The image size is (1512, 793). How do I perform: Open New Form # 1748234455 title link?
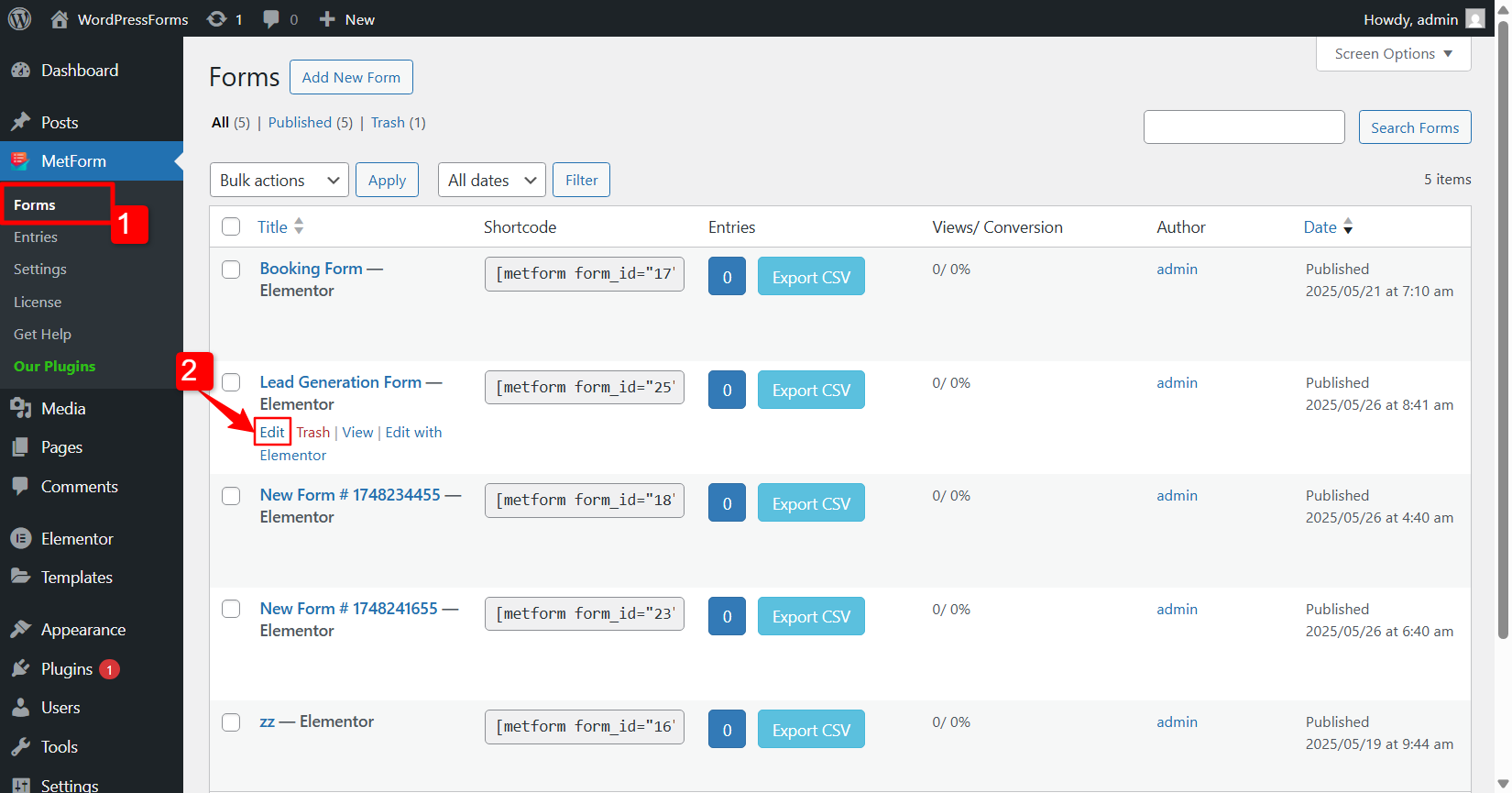click(350, 495)
